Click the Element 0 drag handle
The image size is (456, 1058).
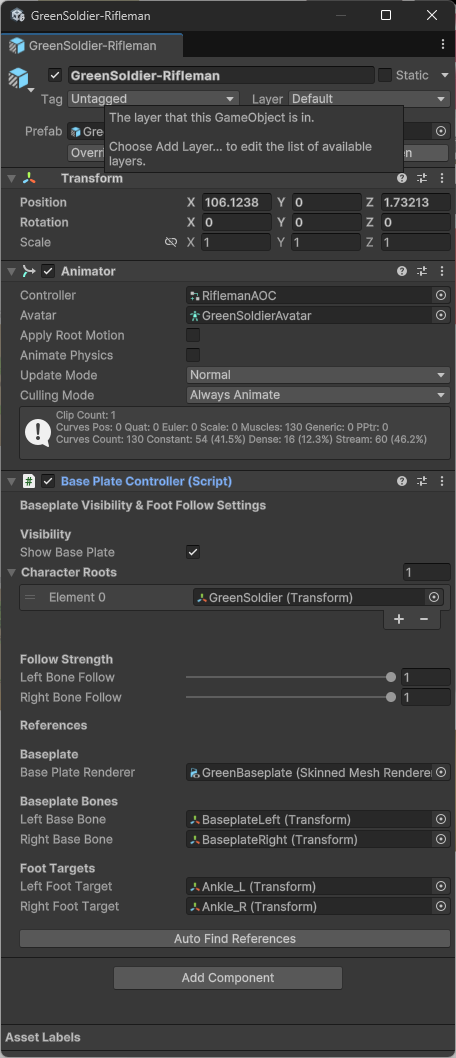pos(30,597)
